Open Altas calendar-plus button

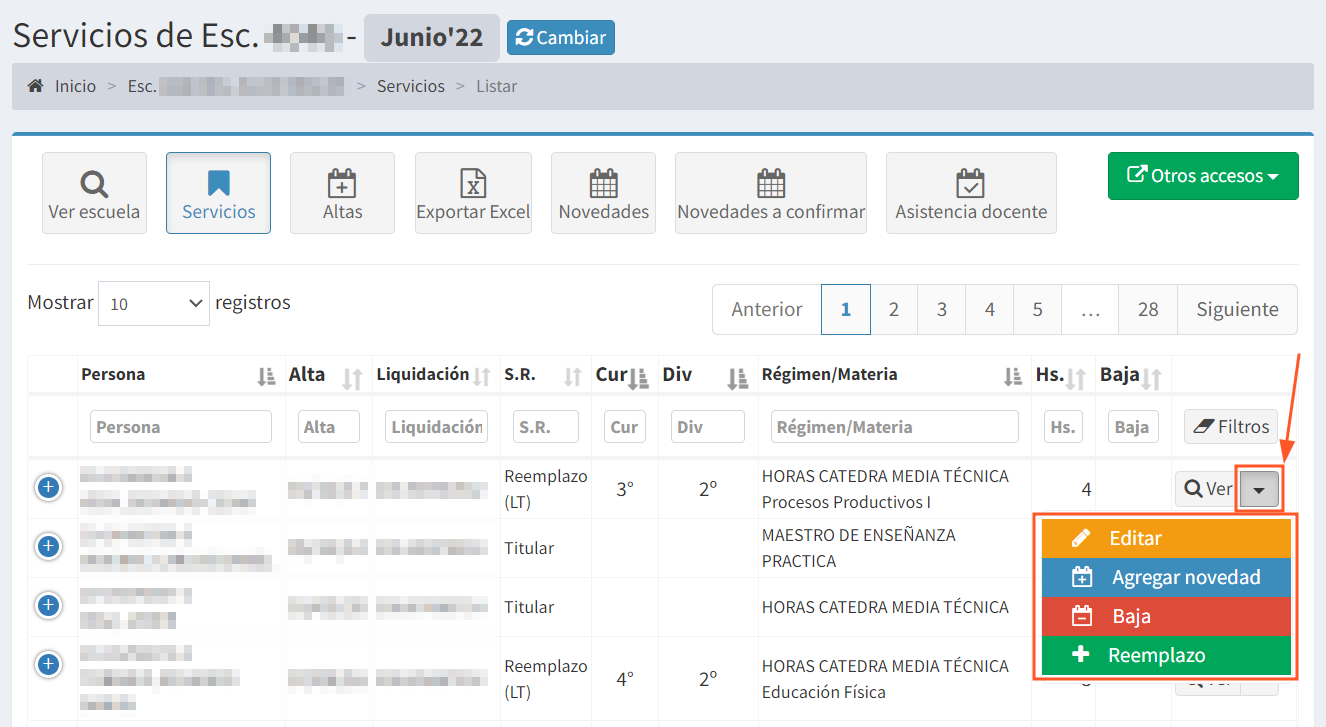pos(342,193)
